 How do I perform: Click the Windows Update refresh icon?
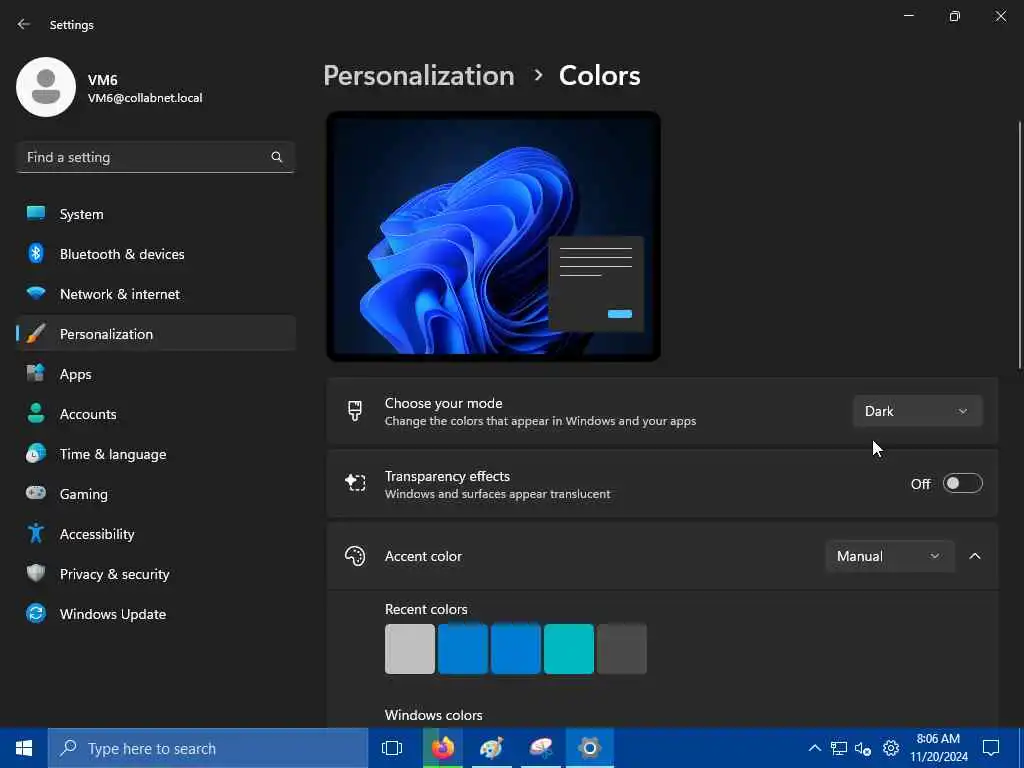click(36, 613)
